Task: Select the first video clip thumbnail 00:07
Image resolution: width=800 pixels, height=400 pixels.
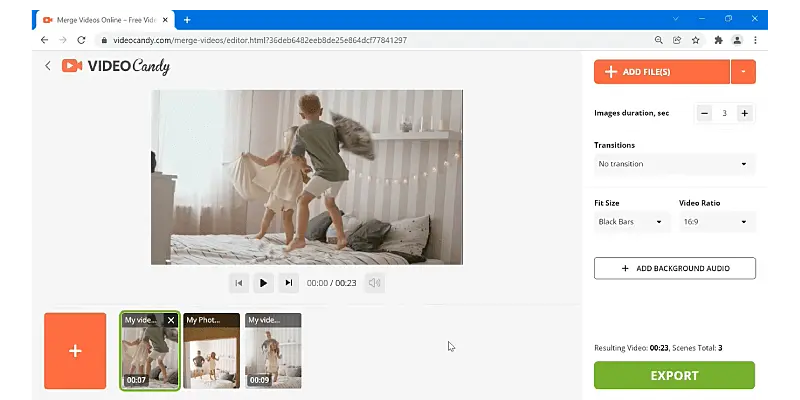Action: click(x=150, y=351)
